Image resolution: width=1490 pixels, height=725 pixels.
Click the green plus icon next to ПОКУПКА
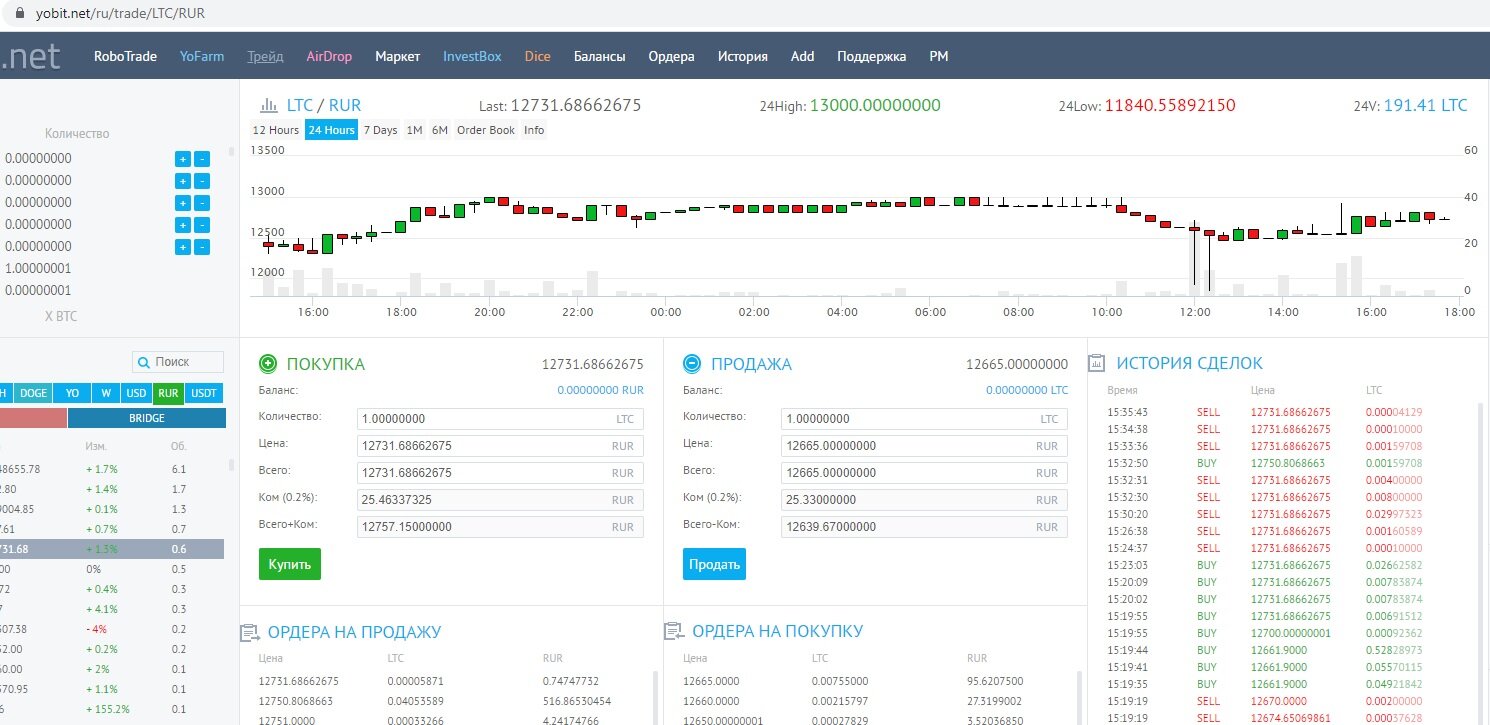pyautogui.click(x=268, y=364)
